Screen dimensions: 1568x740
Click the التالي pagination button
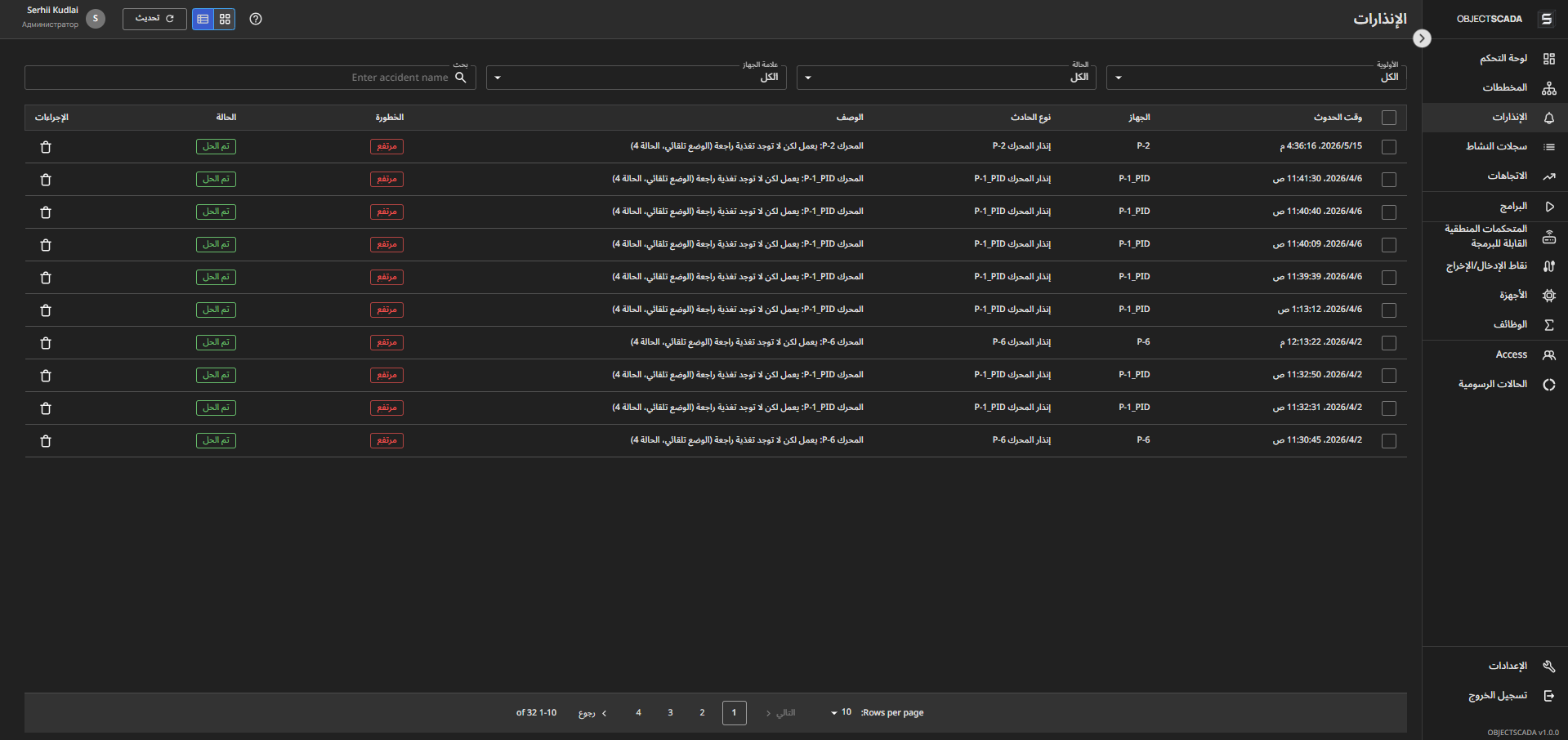(780, 713)
